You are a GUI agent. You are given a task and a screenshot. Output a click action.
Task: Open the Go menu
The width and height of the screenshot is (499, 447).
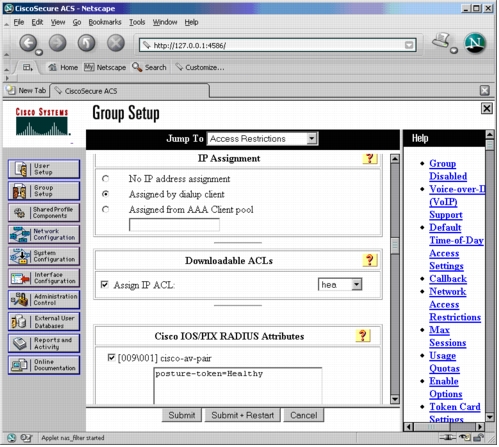click(x=77, y=22)
